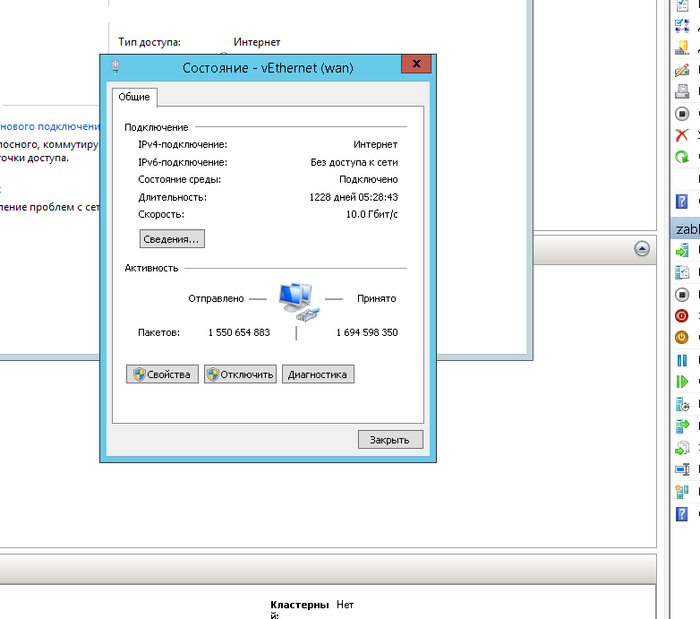Click the Edit Disk pencil icon

[682, 70]
